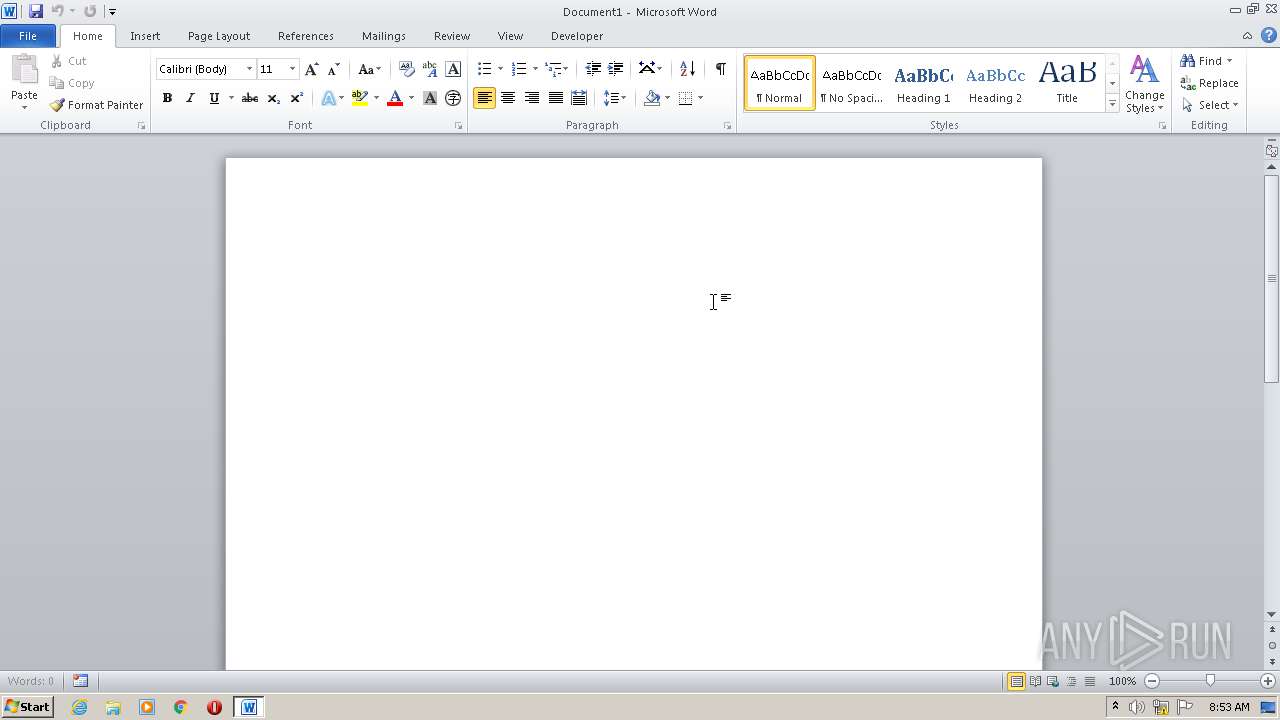Click the Replace button

[x=1210, y=83]
